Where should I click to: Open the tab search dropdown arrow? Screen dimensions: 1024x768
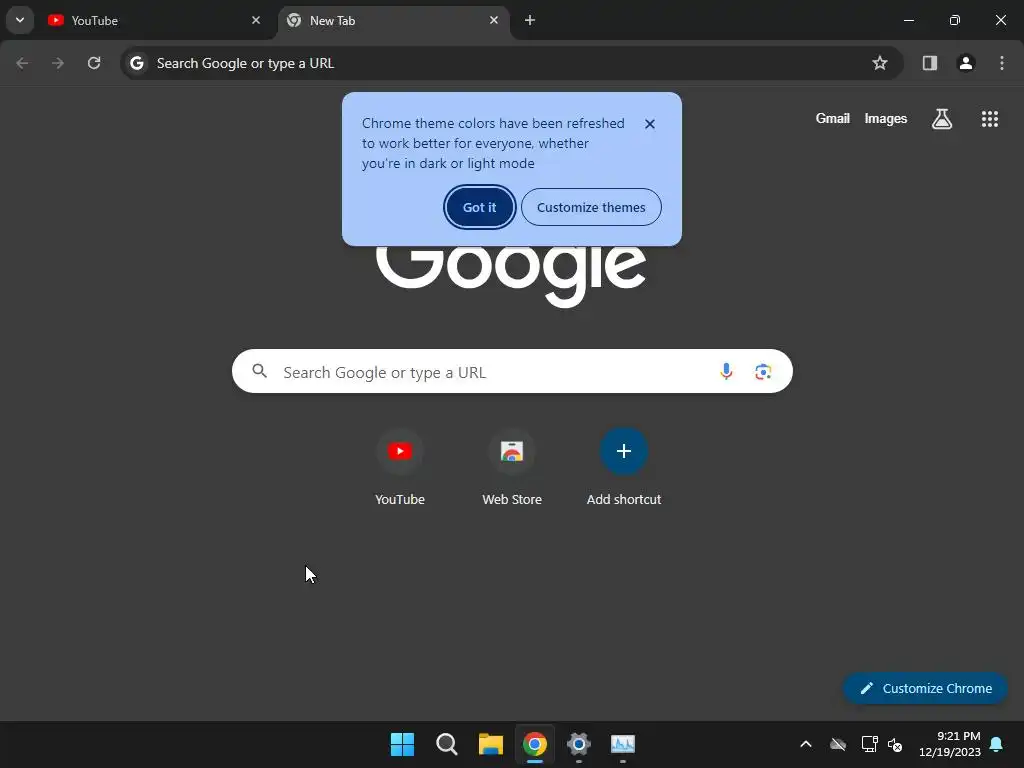tap(20, 20)
